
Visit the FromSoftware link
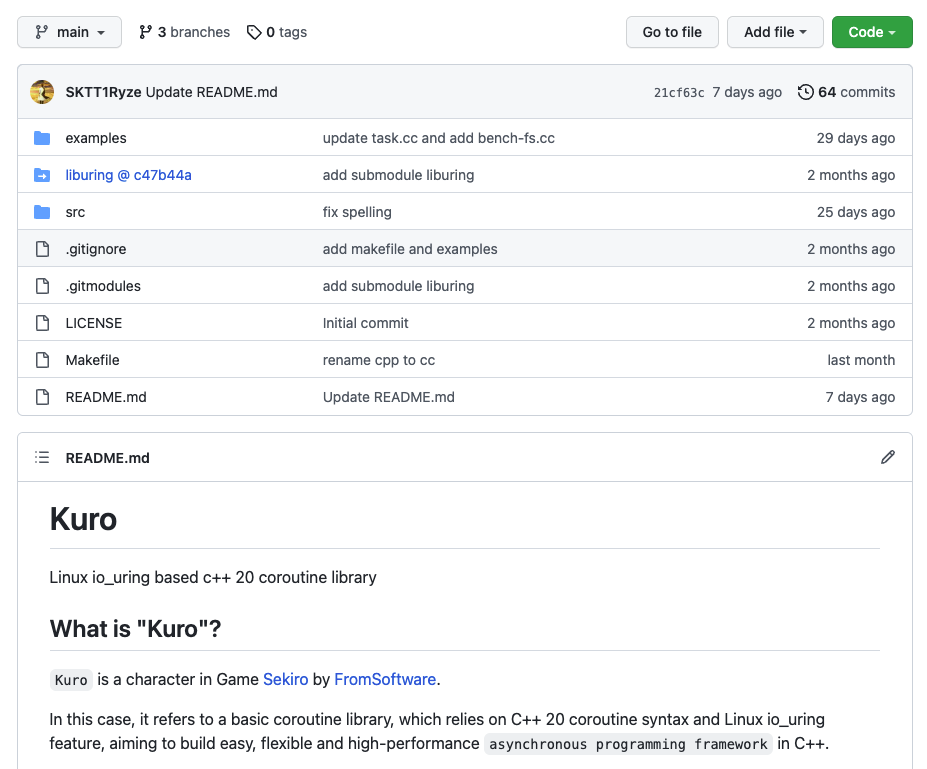385,679
